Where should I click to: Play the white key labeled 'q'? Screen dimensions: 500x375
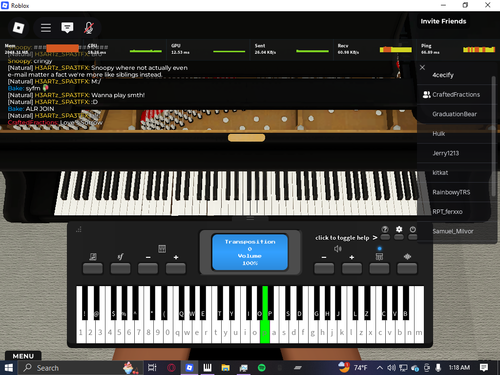177,332
